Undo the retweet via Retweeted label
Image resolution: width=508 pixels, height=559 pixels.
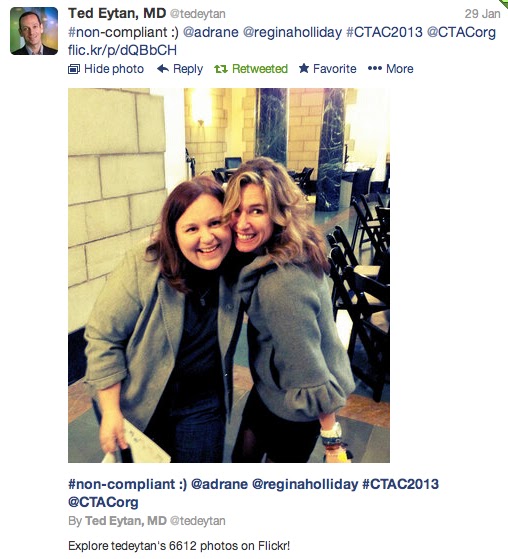(x=260, y=69)
